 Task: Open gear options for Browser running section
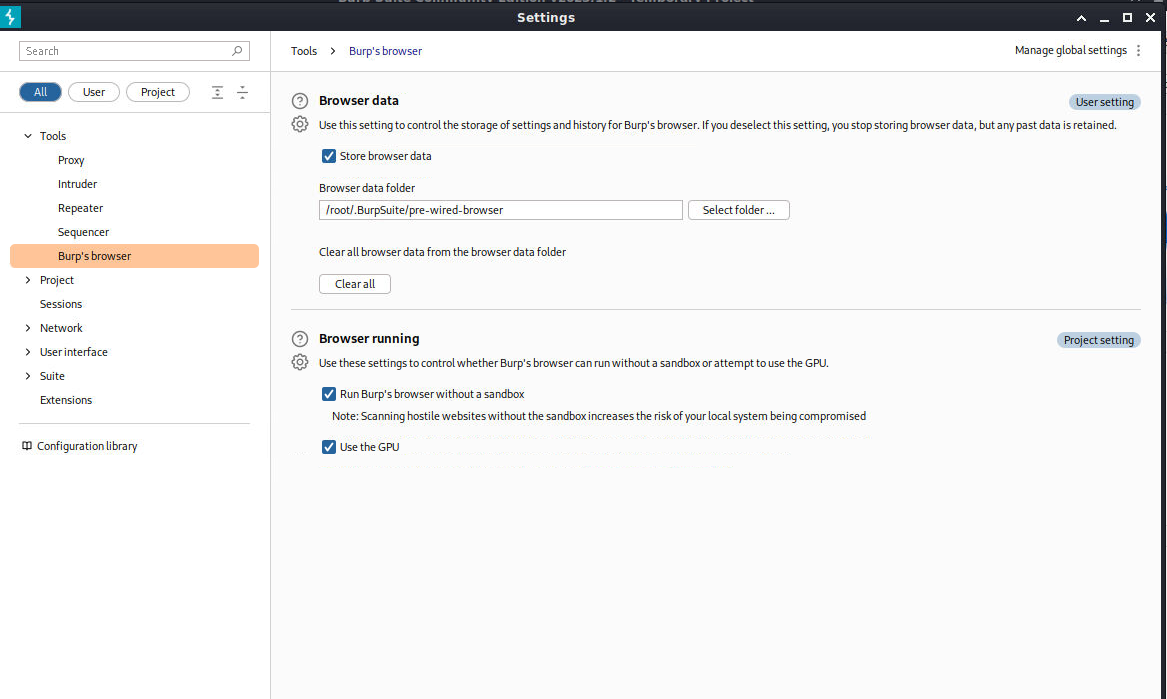click(300, 363)
